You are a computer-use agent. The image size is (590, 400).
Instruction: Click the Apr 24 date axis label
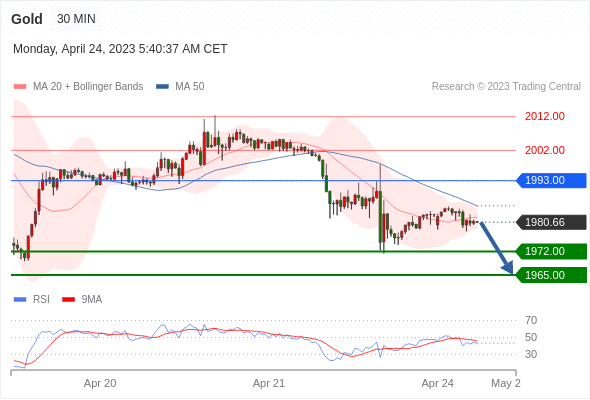pos(438,383)
